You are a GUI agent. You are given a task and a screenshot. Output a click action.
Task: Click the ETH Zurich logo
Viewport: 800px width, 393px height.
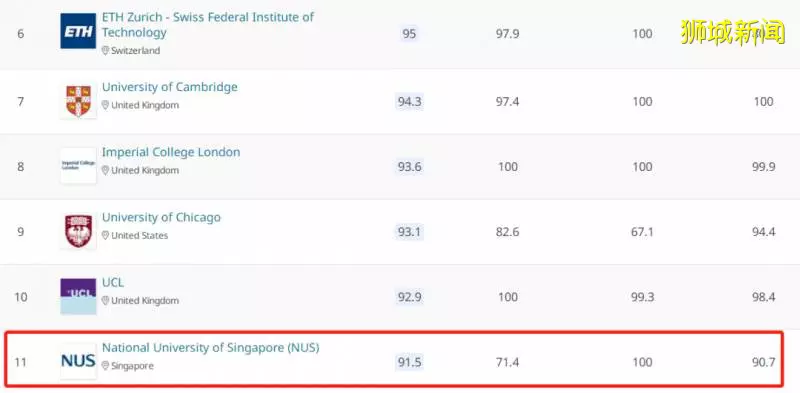coord(78,31)
